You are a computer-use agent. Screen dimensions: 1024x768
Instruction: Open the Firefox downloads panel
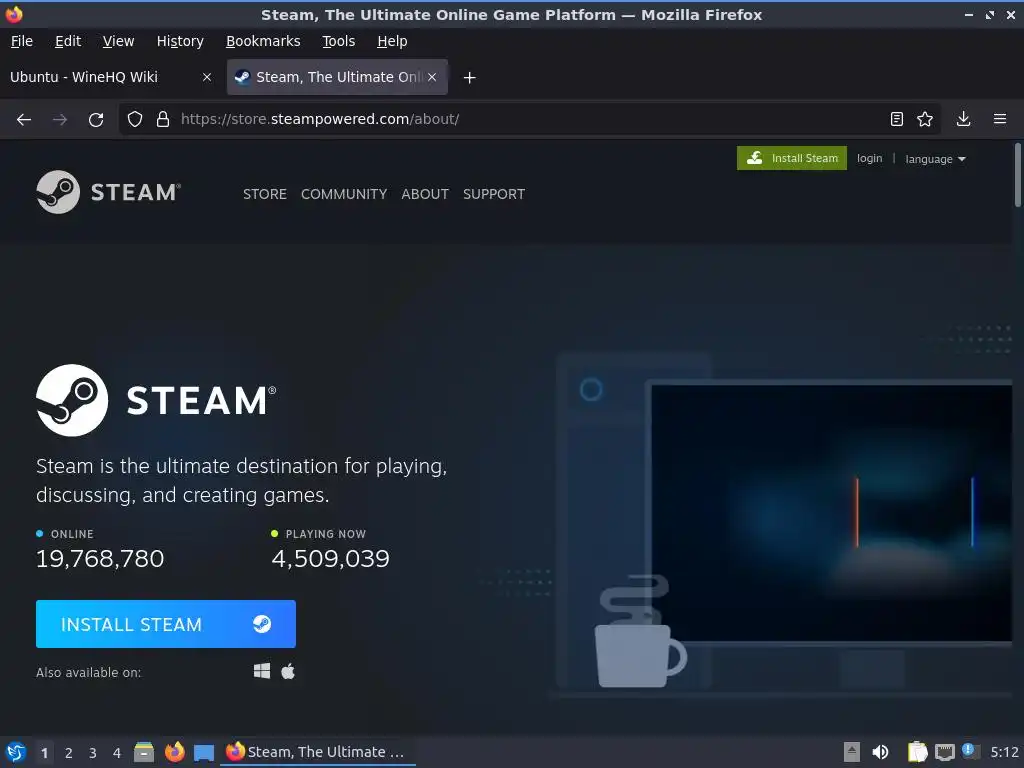coord(963,119)
